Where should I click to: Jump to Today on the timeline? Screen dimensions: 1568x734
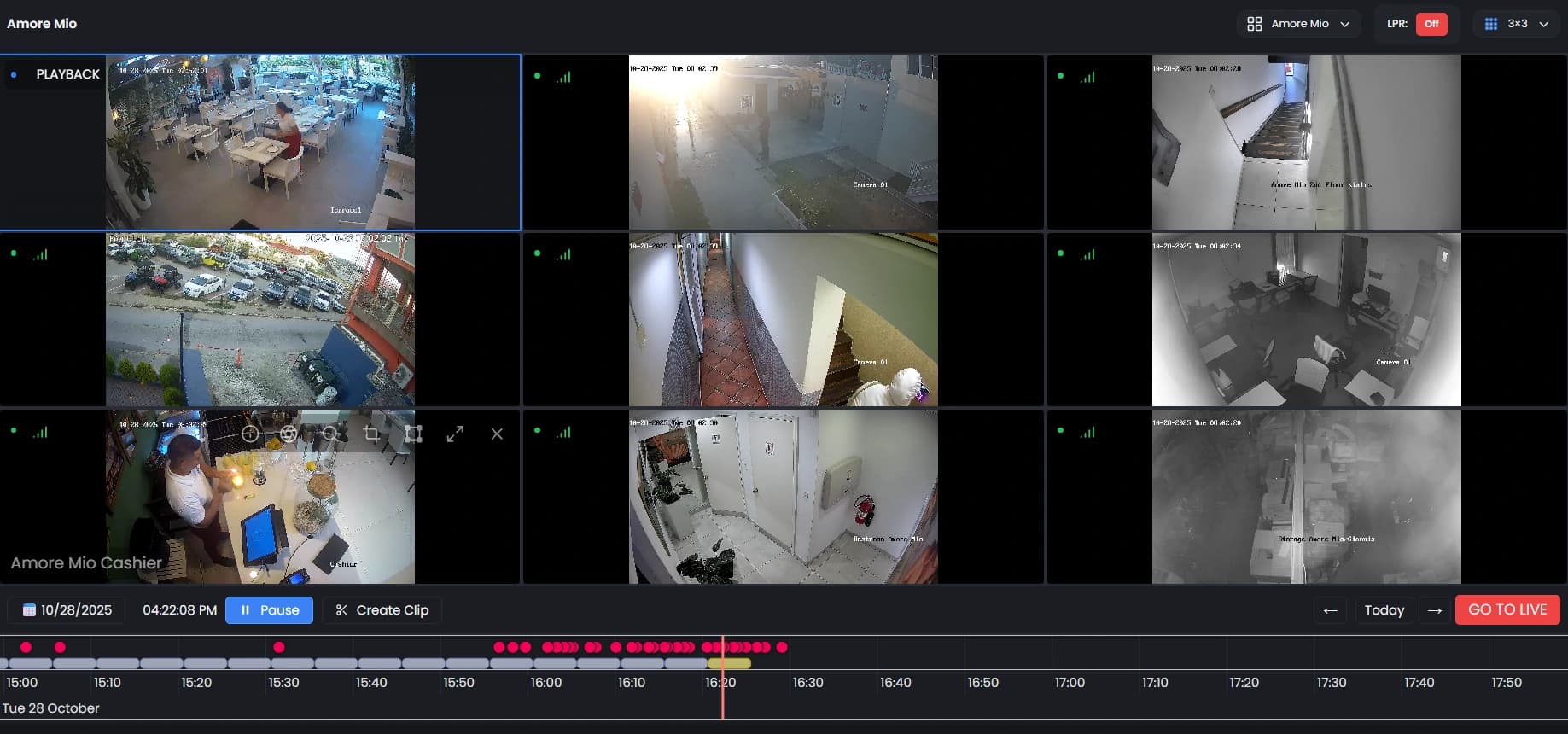click(x=1384, y=610)
